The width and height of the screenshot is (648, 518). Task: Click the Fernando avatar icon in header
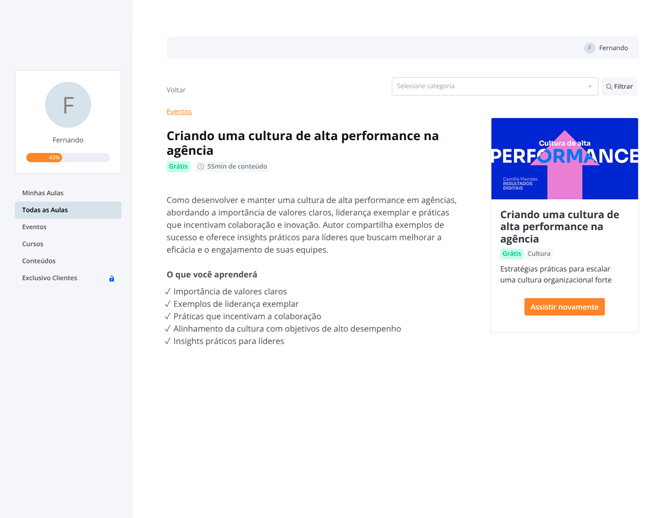[589, 48]
